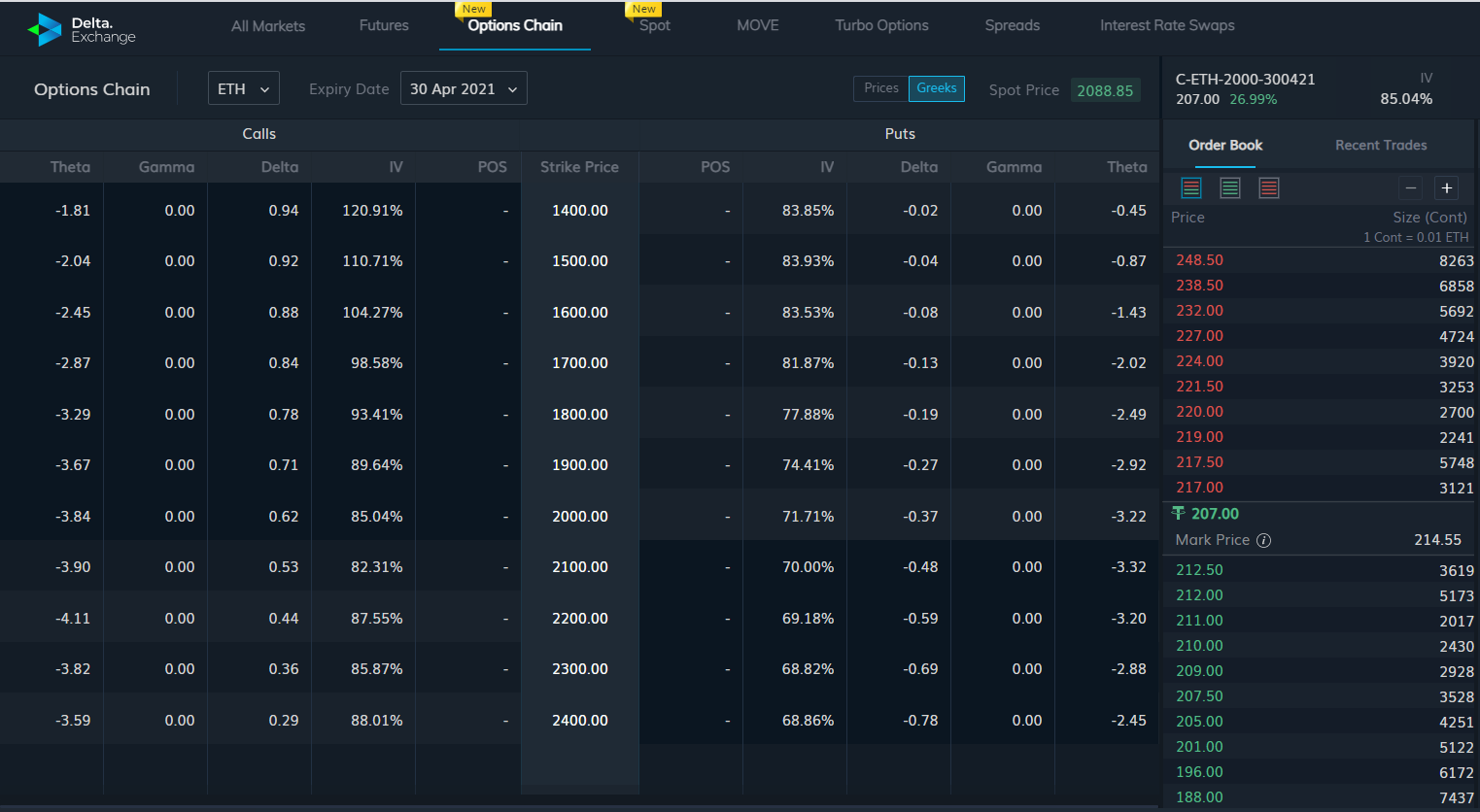
Task: Click the minus icon to change price grouping
Action: pyautogui.click(x=1410, y=187)
